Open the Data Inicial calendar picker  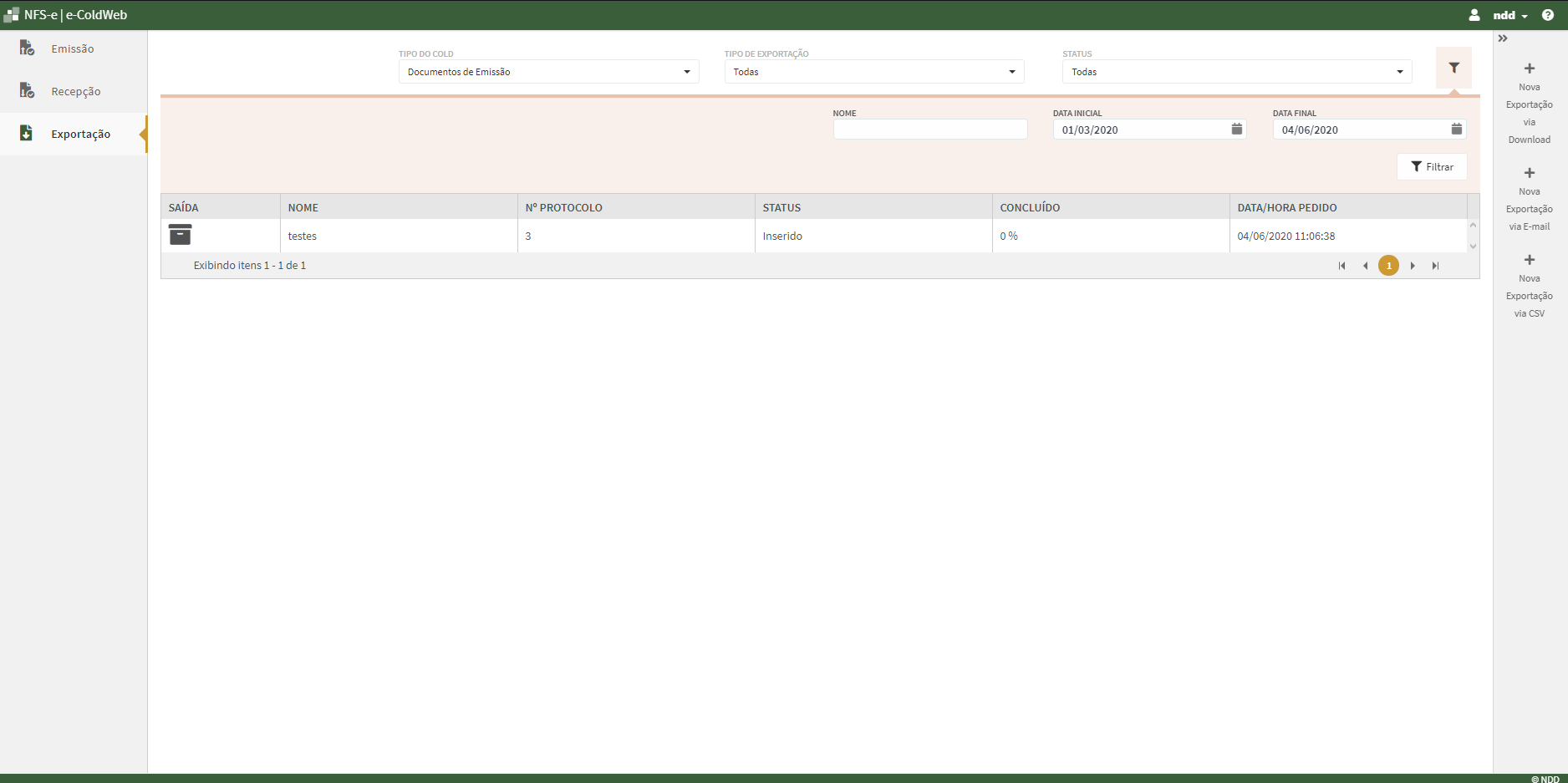click(x=1236, y=130)
